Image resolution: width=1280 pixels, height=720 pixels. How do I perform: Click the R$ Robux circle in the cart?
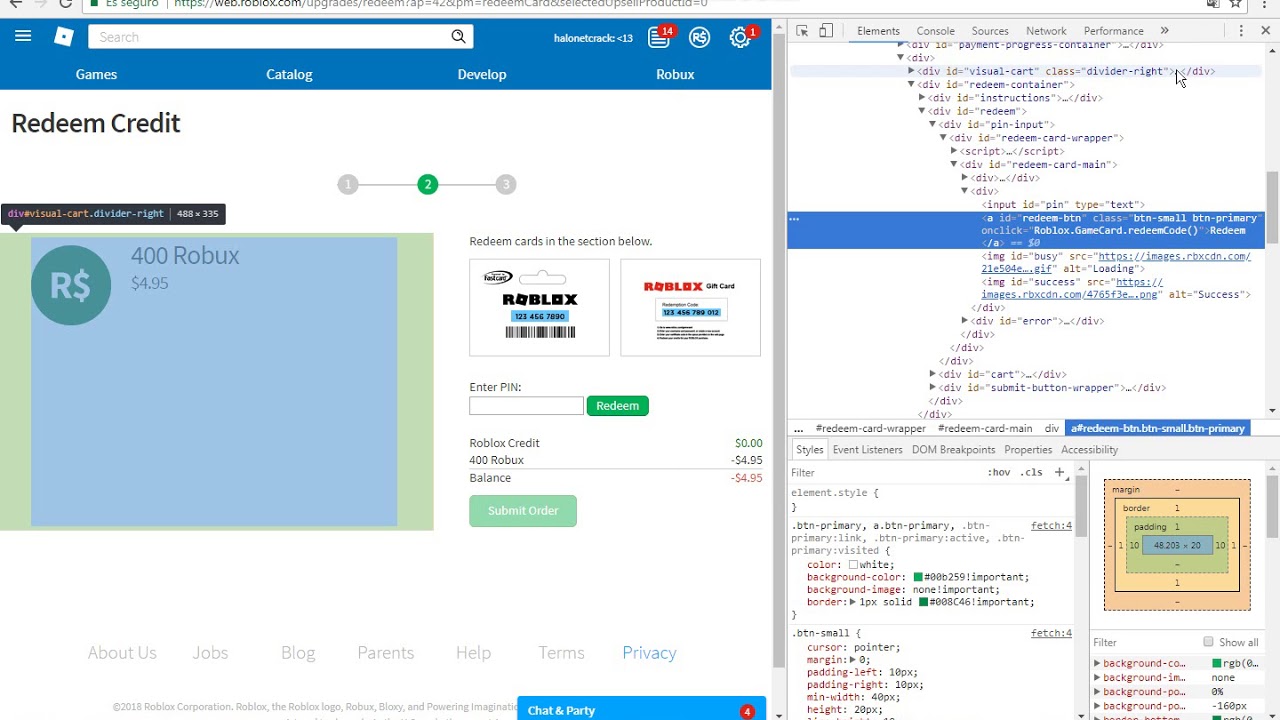point(71,285)
